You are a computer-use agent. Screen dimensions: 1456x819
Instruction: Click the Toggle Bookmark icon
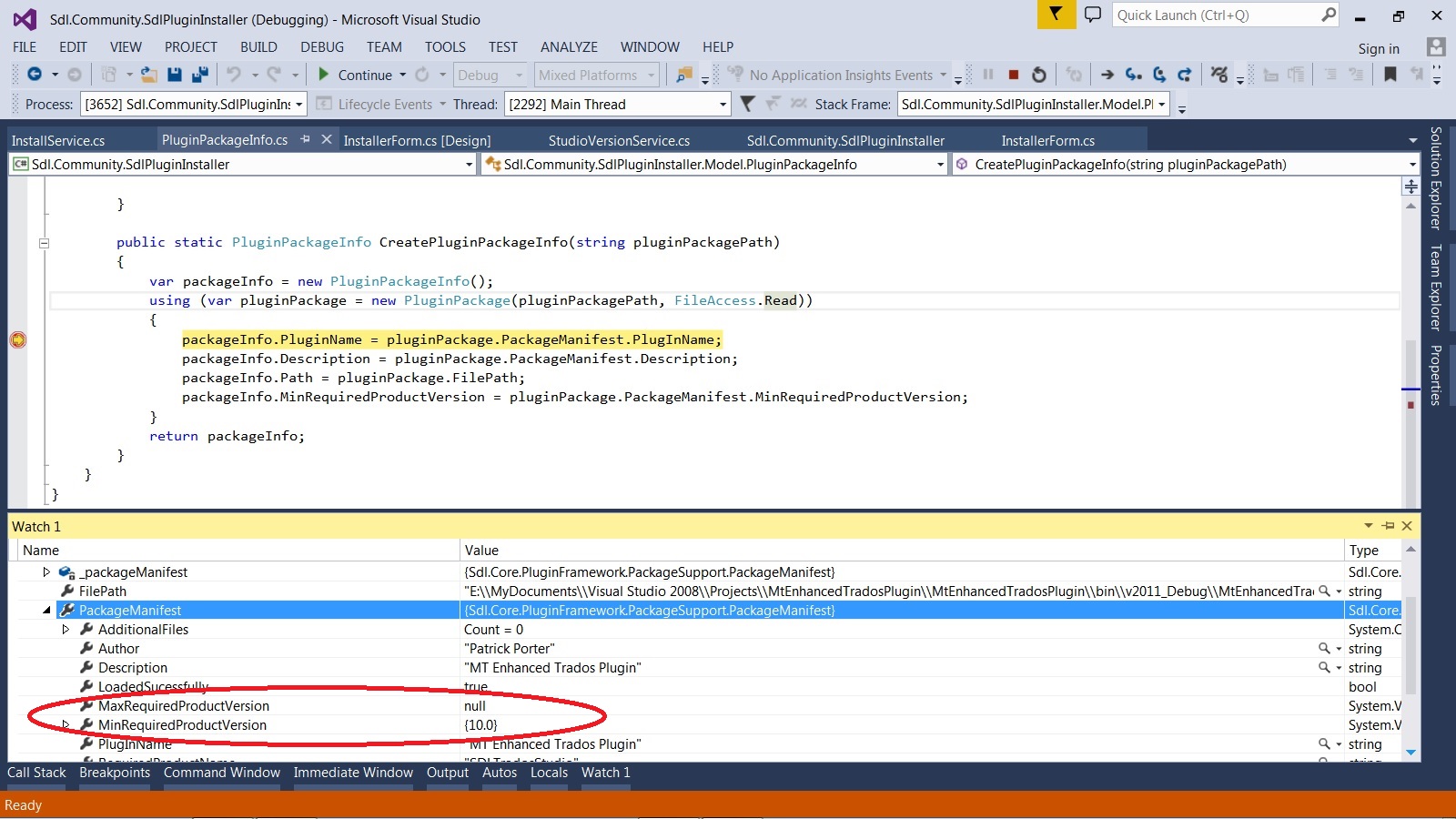(x=1390, y=75)
